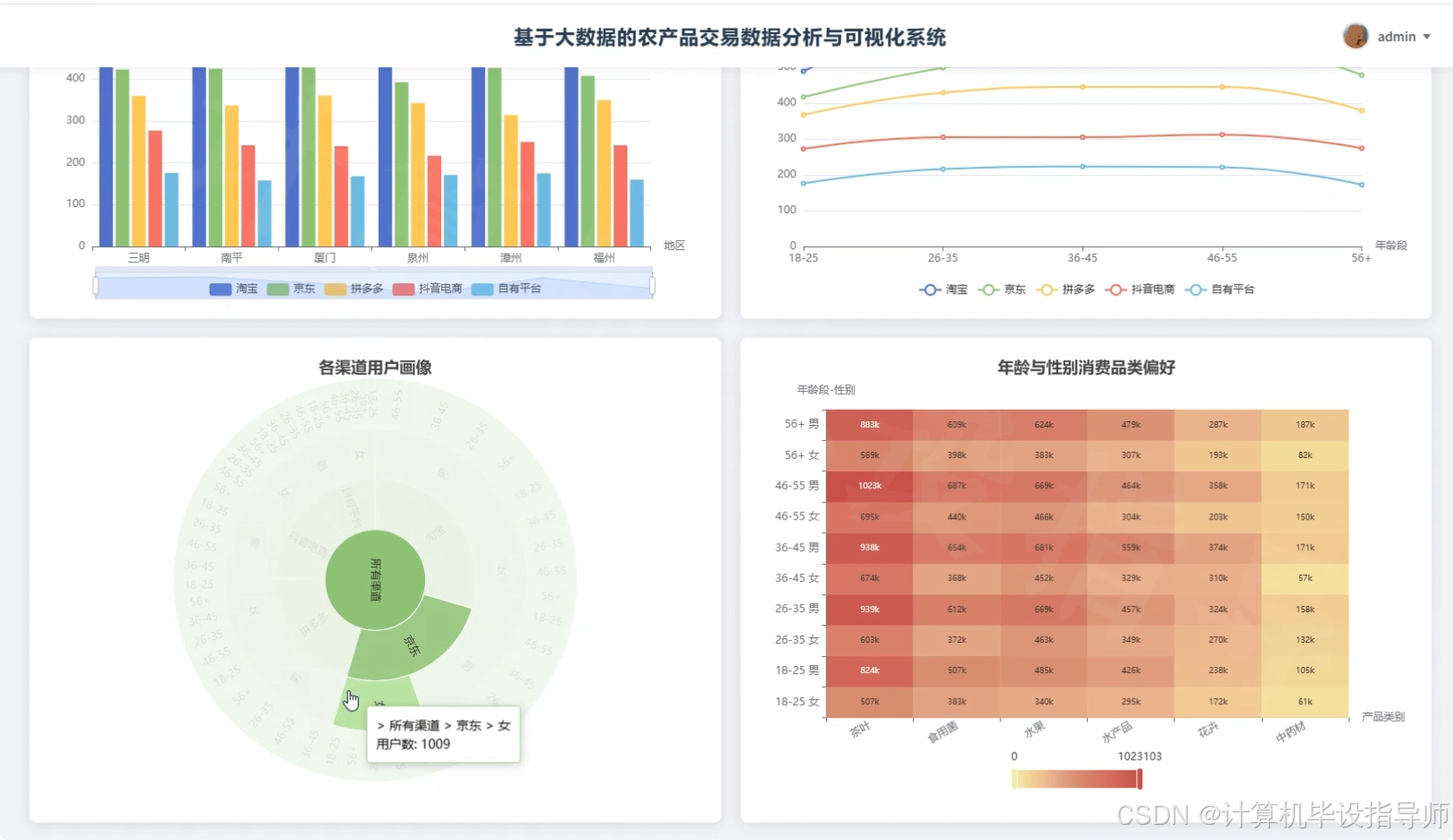
Task: Toggle 自有平台 series in bar chart legend
Action: pyautogui.click(x=506, y=288)
